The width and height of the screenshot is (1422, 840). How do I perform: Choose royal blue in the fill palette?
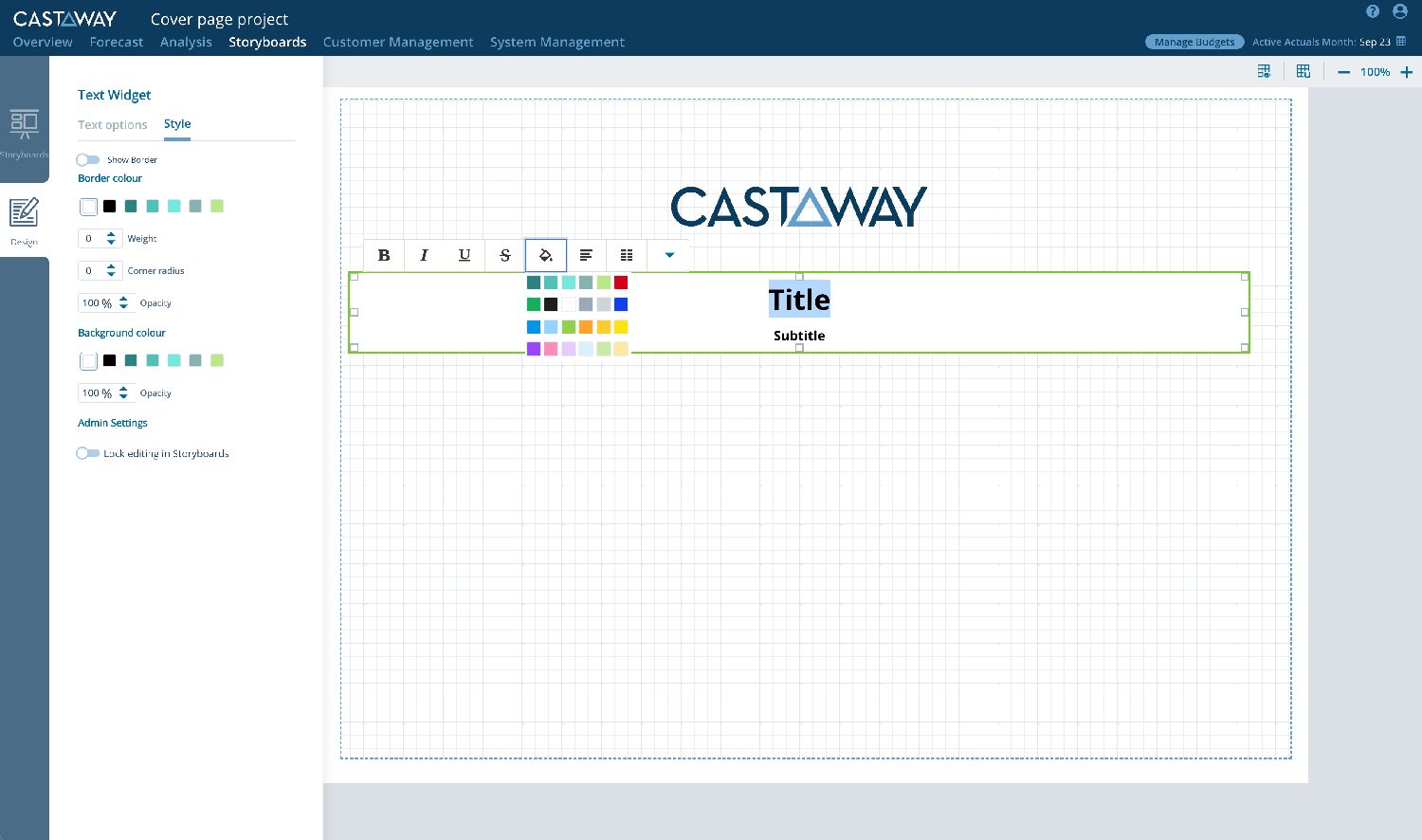[x=621, y=304]
